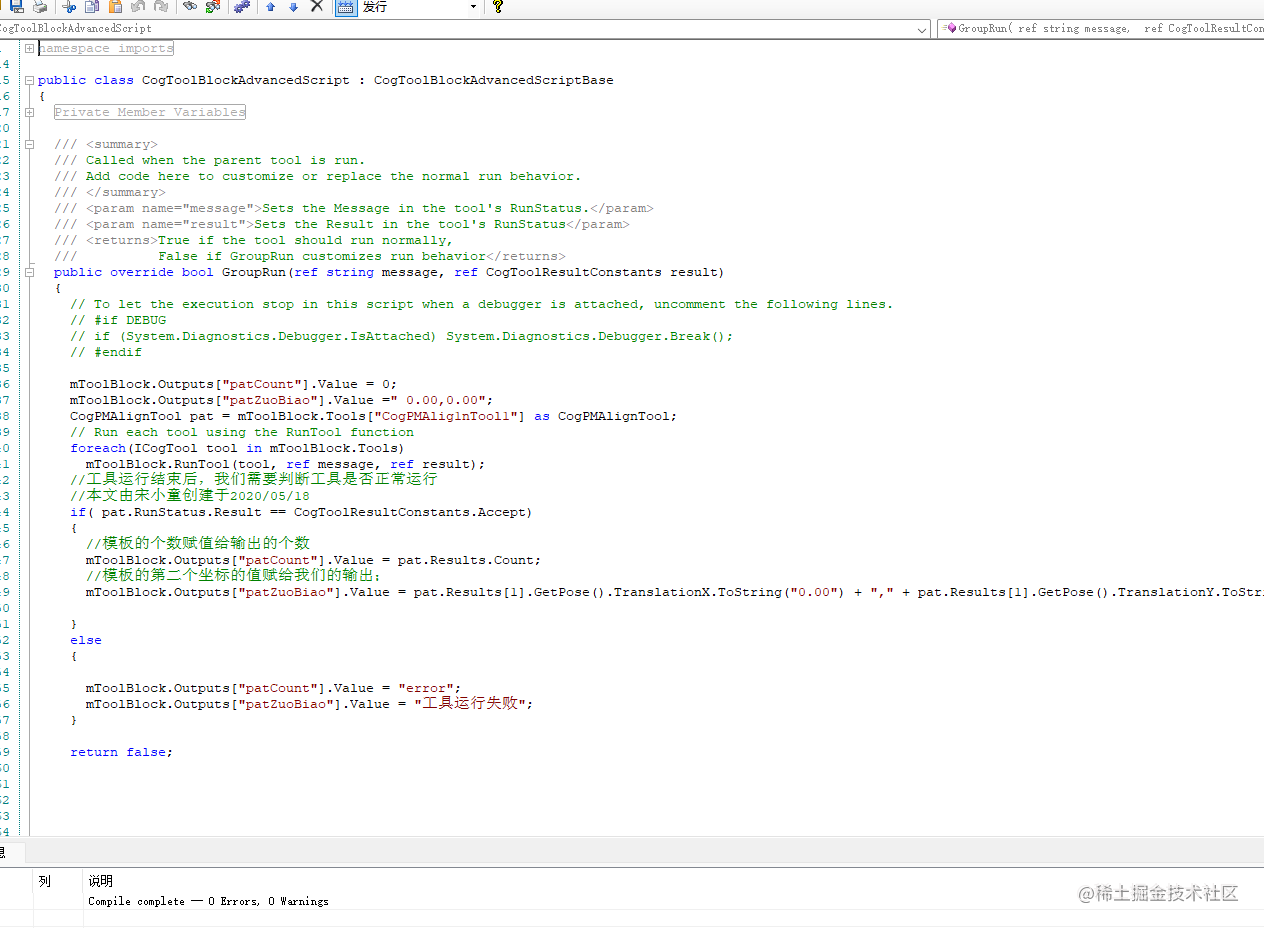Image resolution: width=1264 pixels, height=928 pixels.
Task: Open the GroupRun member navigation dropdown
Action: pos(1101,29)
